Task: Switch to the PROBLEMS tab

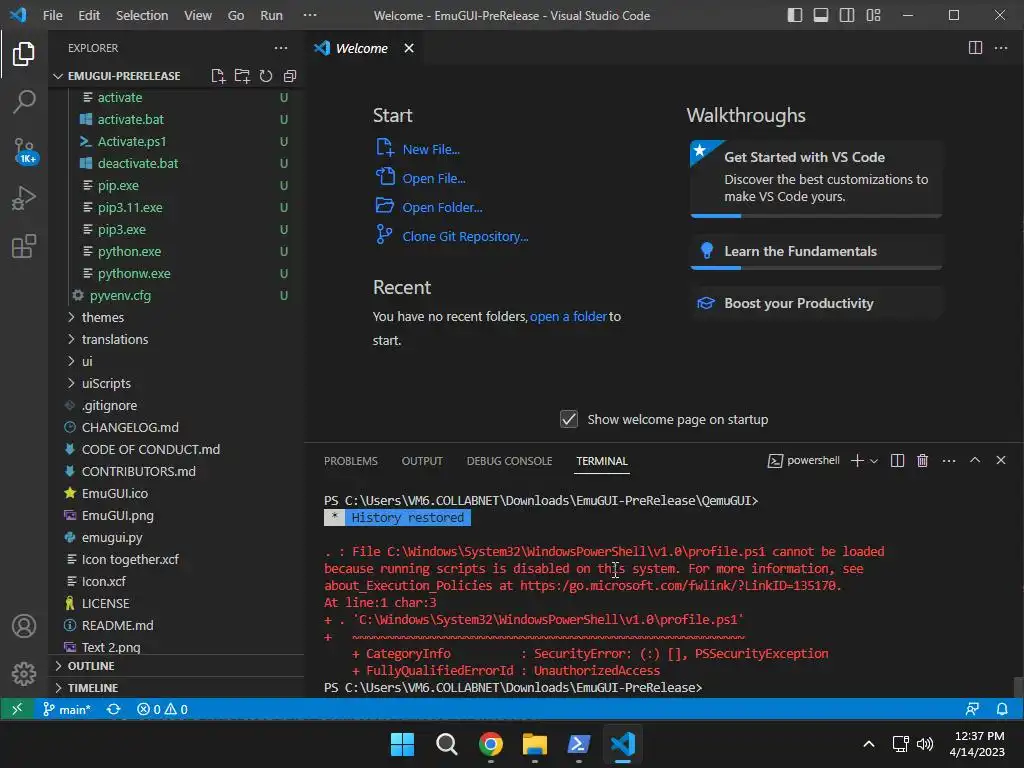Action: (x=351, y=461)
